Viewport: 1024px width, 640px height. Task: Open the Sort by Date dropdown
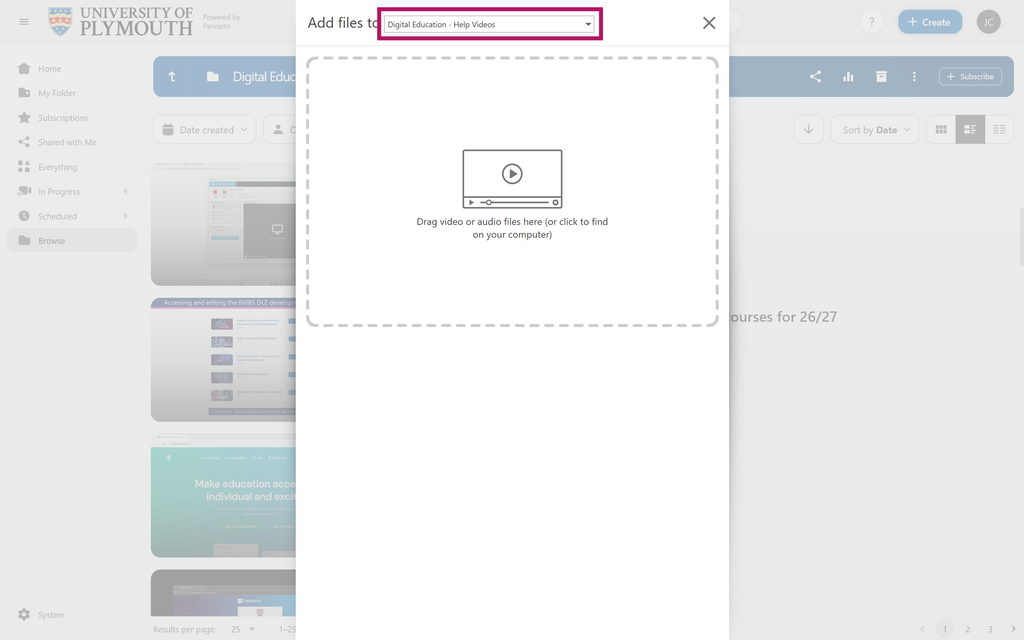875,130
